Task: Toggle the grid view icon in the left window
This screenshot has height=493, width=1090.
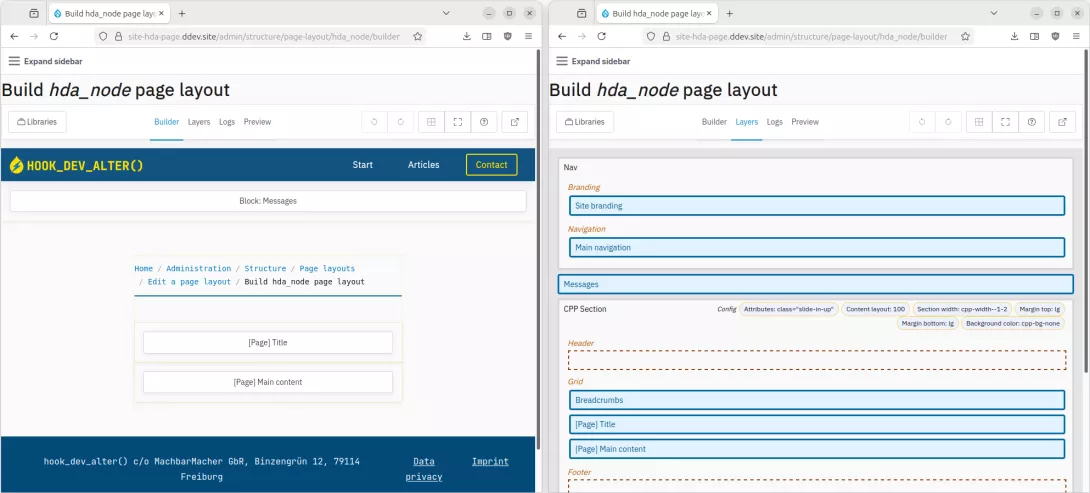Action: (431, 122)
